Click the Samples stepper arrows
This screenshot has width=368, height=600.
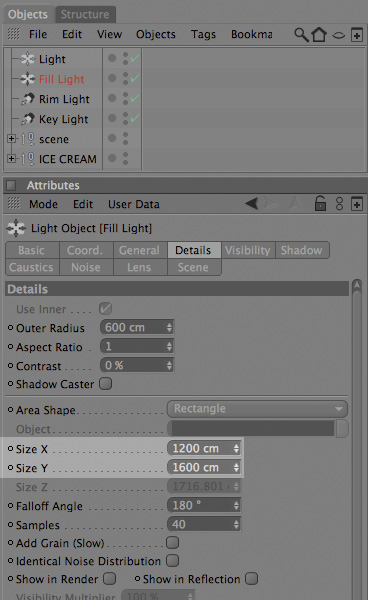point(236,525)
